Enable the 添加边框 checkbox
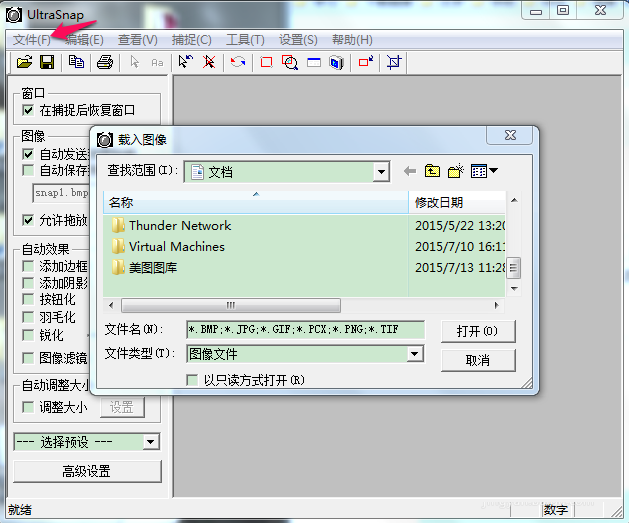The width and height of the screenshot is (629, 523). coord(28,266)
